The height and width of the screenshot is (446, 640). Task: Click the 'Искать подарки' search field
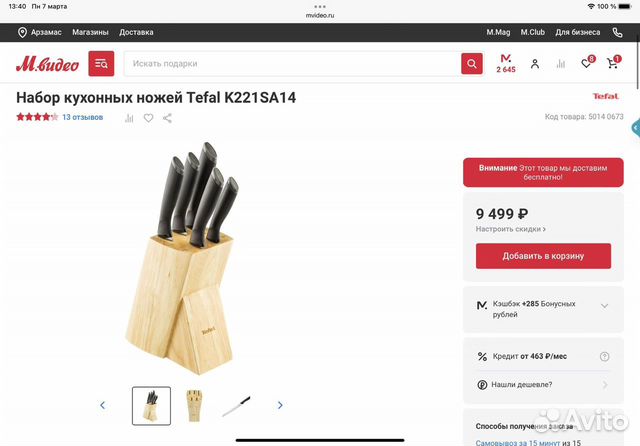pyautogui.click(x=292, y=64)
